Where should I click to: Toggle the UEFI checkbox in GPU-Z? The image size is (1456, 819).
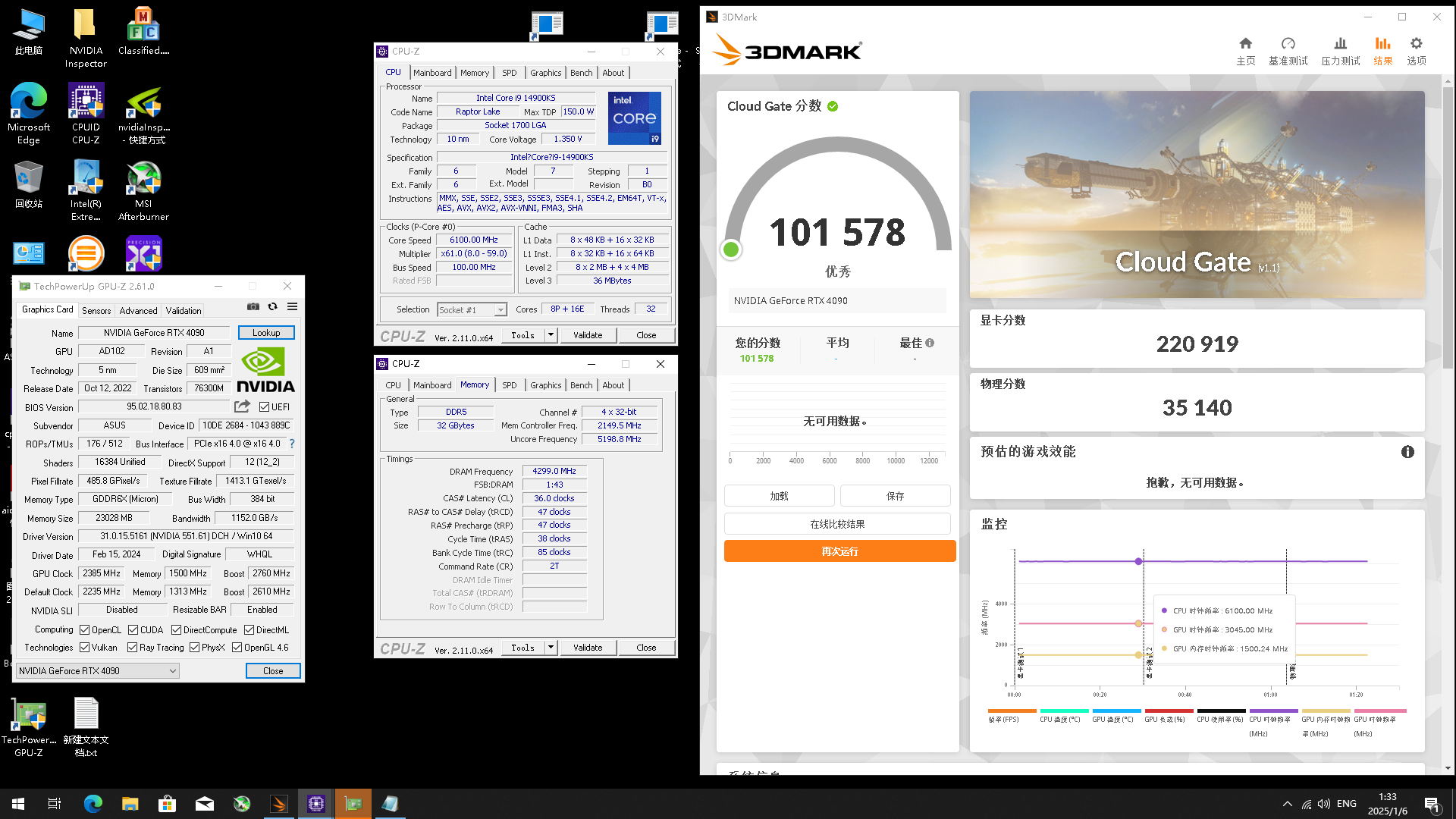click(x=265, y=407)
